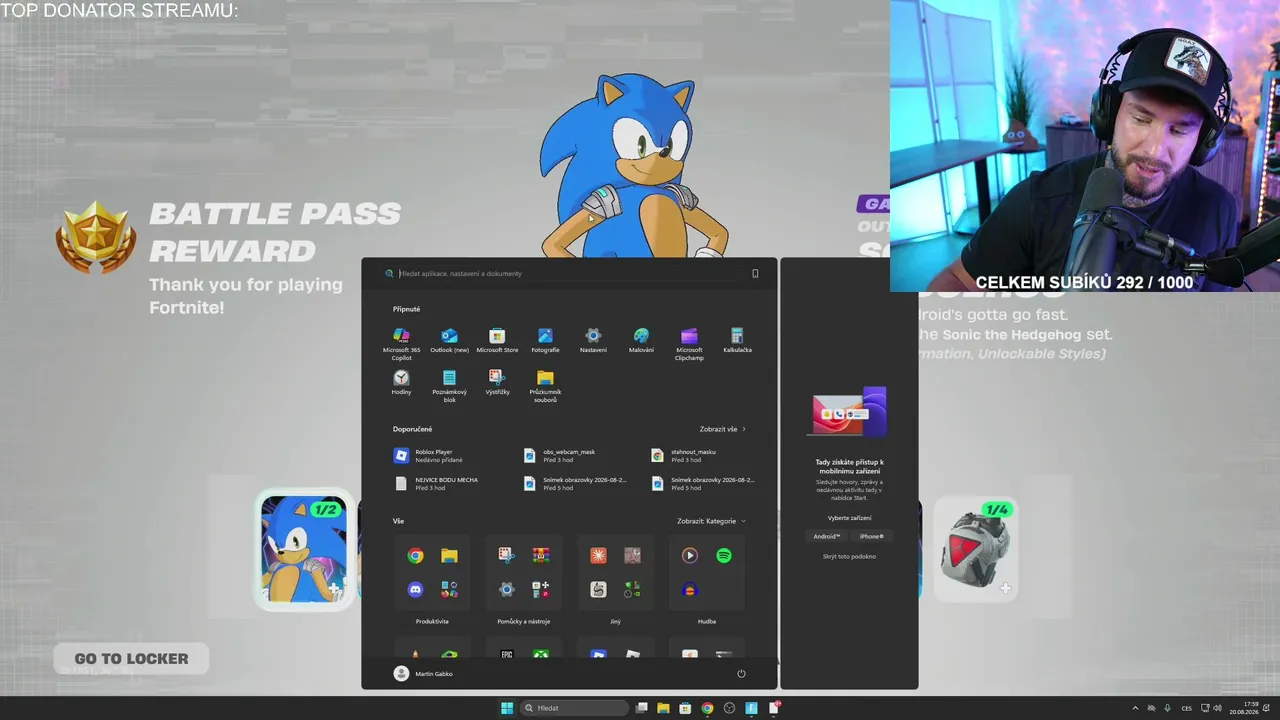Open Microsoft Store pinned icon
This screenshot has height=720, width=1280.
coord(497,340)
